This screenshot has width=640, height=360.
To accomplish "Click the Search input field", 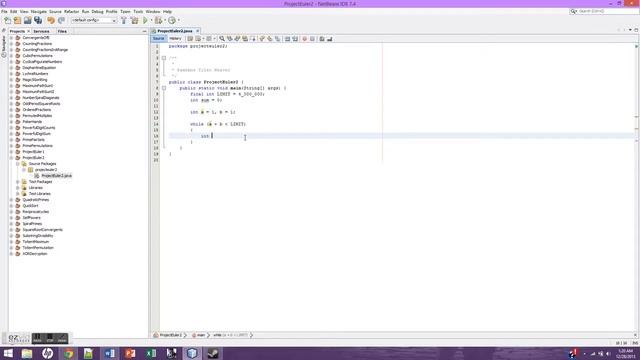I will click(x=604, y=11).
